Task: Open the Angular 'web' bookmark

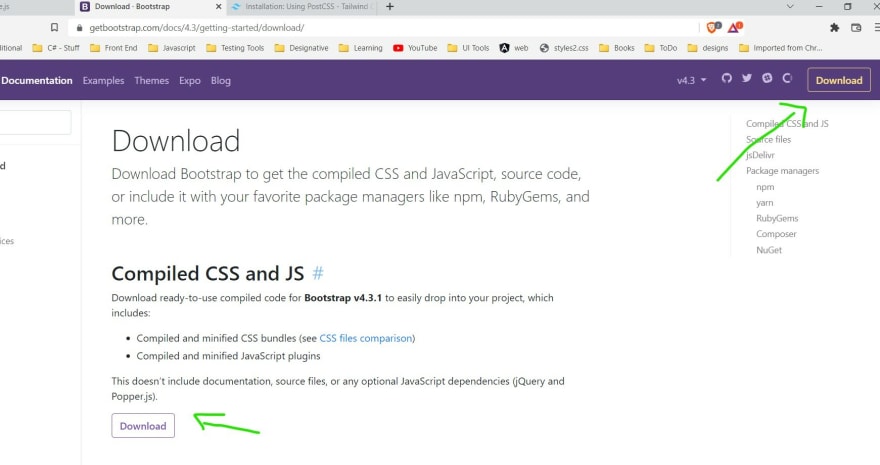Action: (514, 48)
